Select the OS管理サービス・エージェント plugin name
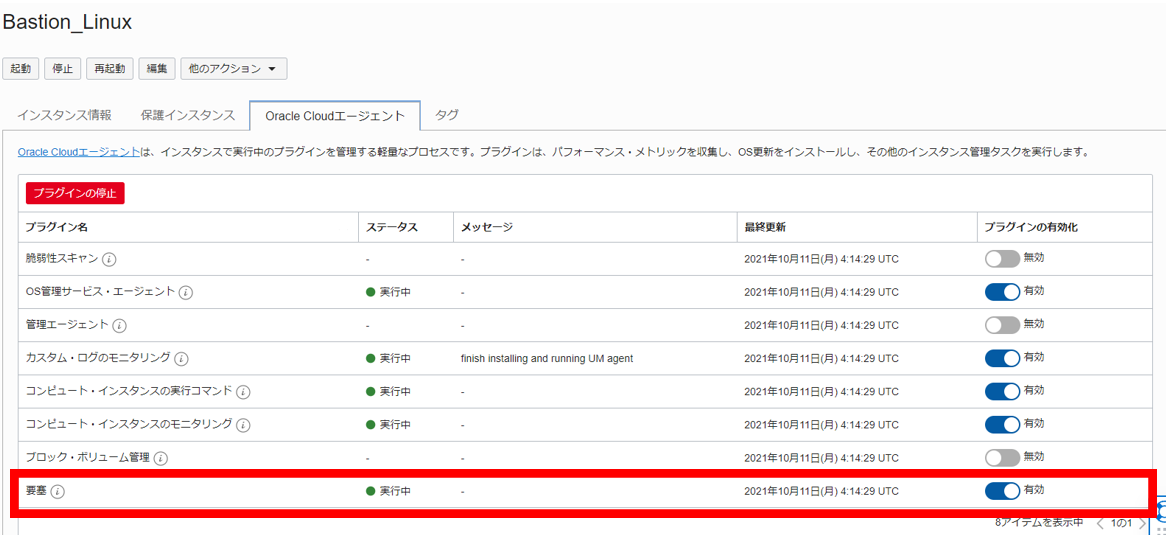1166x535 pixels. click(100, 292)
